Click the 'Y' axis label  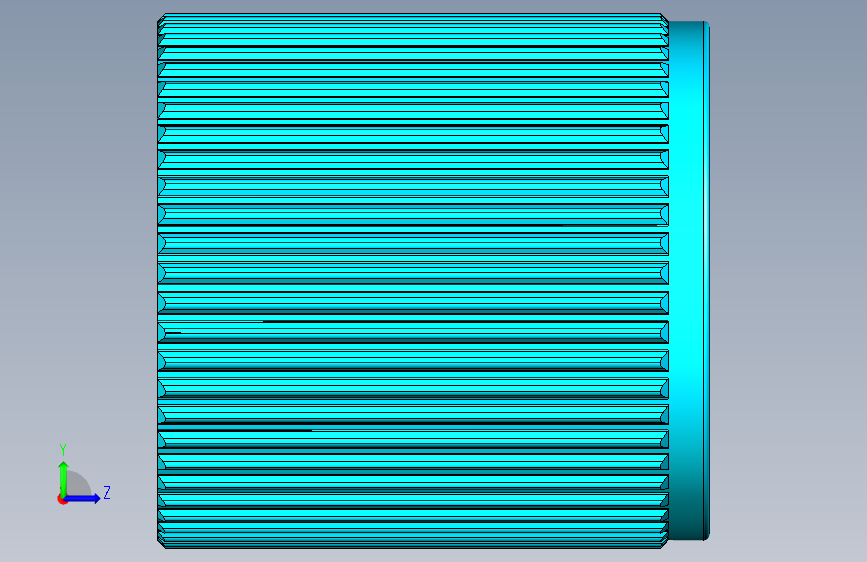(x=63, y=450)
